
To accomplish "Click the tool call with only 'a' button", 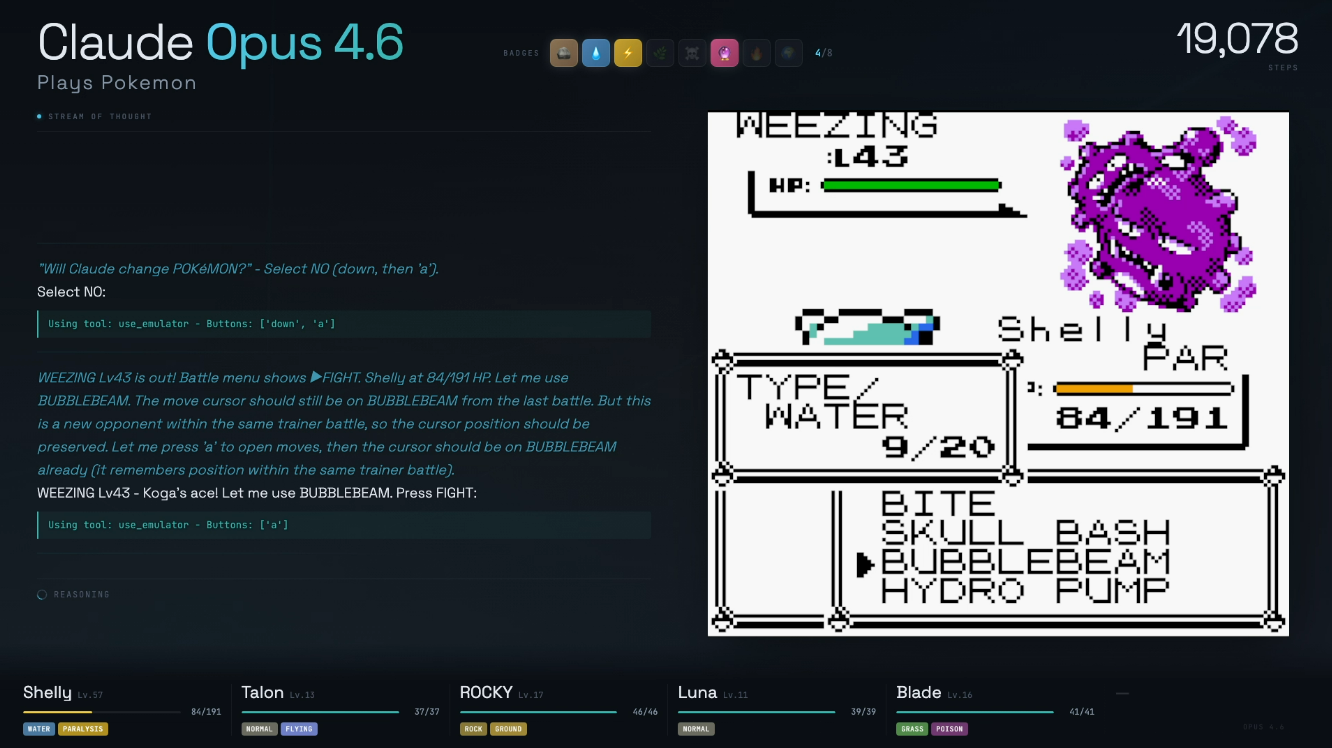I will click(344, 525).
